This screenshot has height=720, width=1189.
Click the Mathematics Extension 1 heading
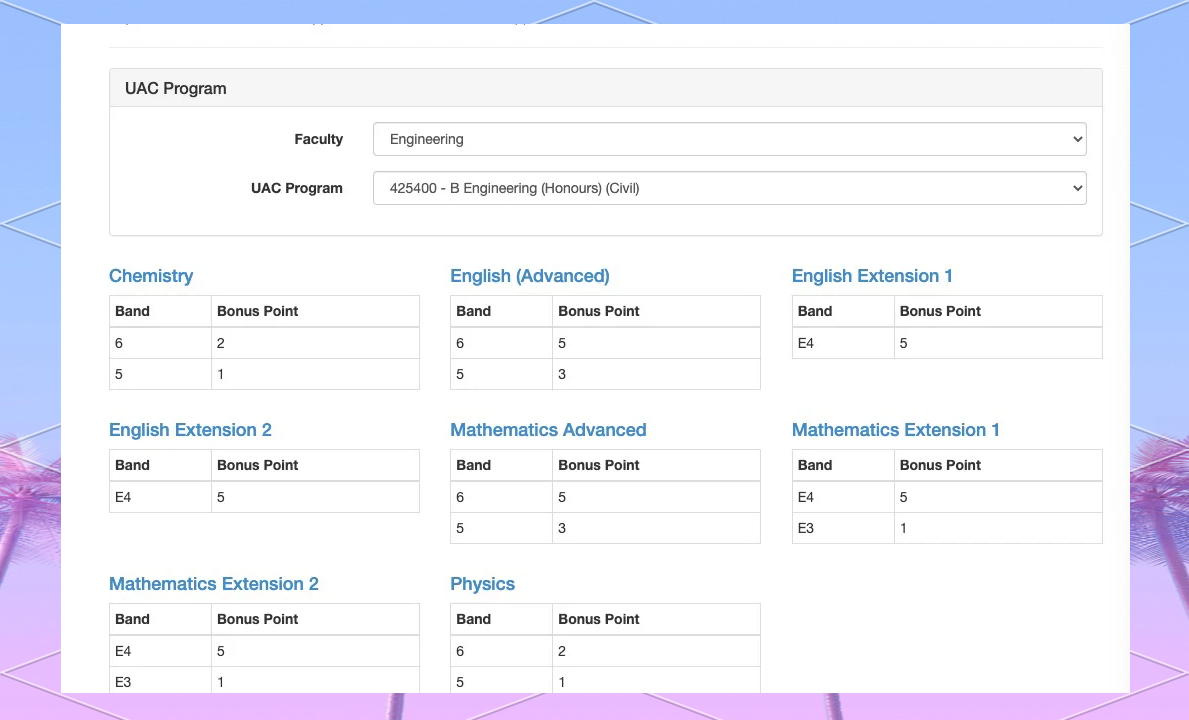coord(895,430)
